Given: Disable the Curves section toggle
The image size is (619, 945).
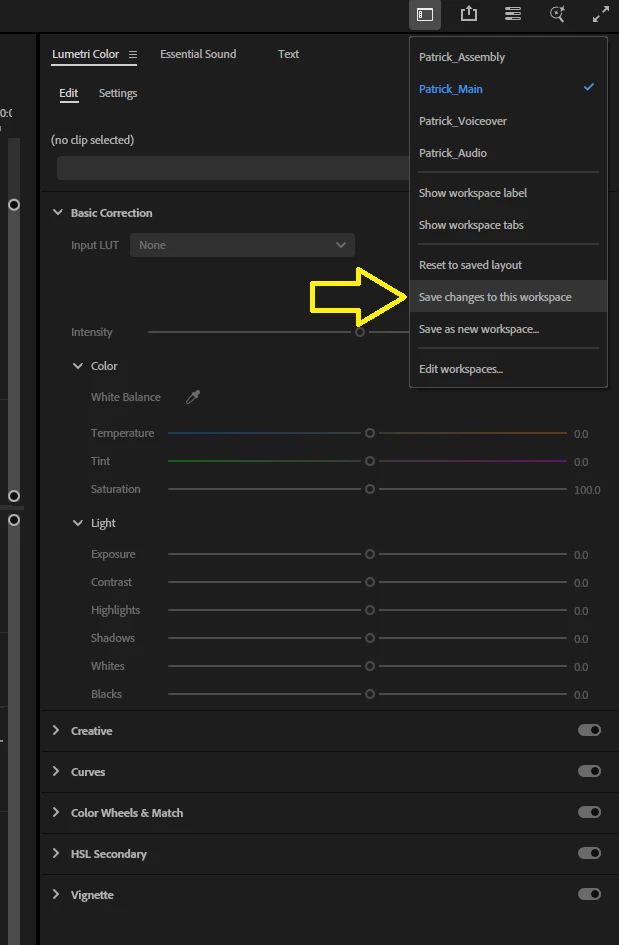Looking at the screenshot, I should pos(589,771).
